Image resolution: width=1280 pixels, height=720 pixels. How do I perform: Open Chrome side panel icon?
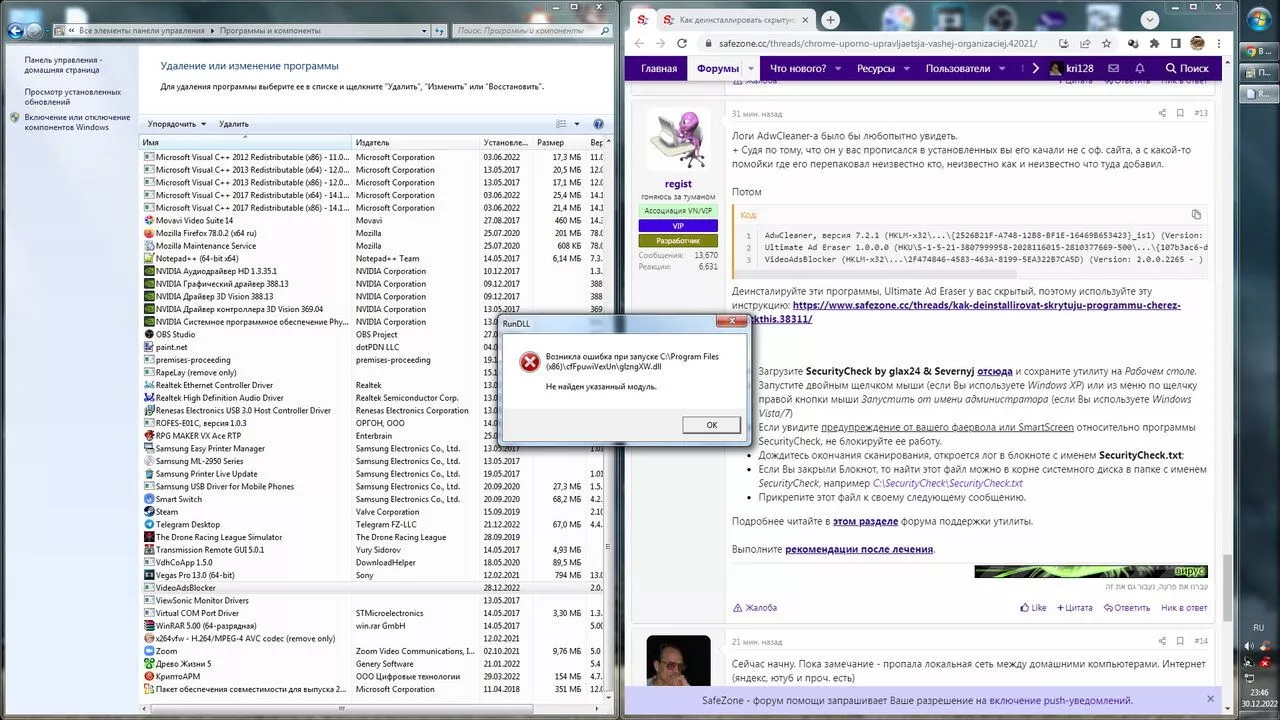pos(1175,44)
